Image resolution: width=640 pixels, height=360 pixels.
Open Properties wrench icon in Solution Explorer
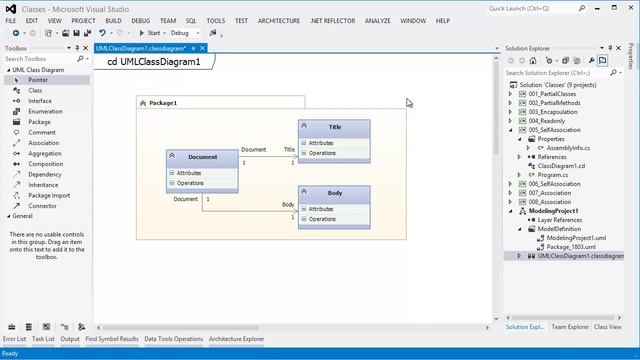[591, 61]
